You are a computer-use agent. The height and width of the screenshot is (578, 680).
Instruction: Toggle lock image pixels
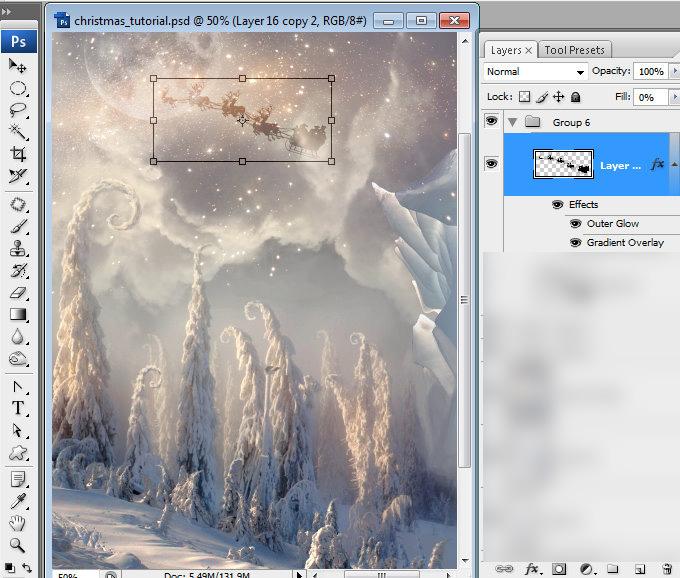point(542,97)
